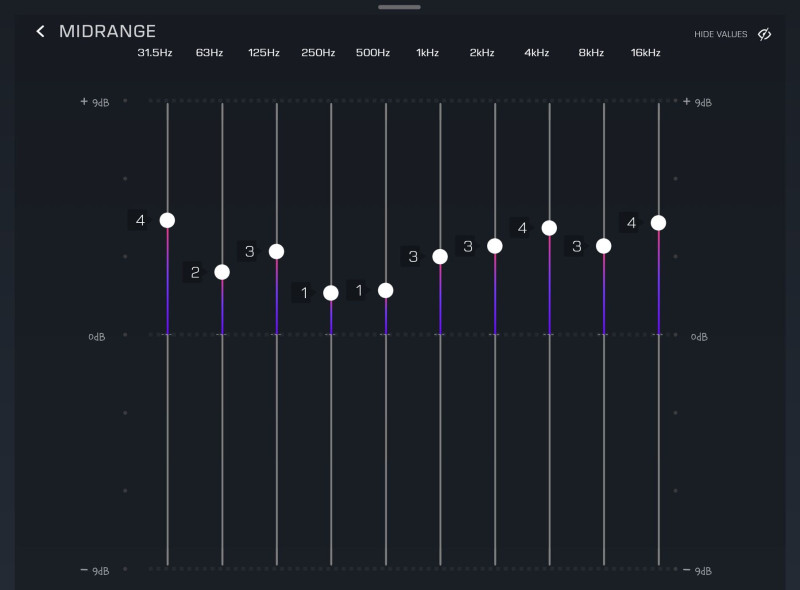Click the HIDE VALUES text label

tap(720, 35)
